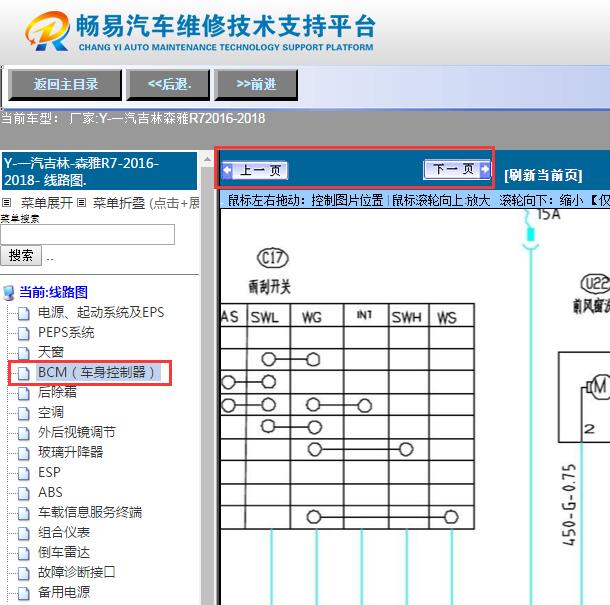
Task: Open 故障诊断接口 tree item
Action: [77, 572]
